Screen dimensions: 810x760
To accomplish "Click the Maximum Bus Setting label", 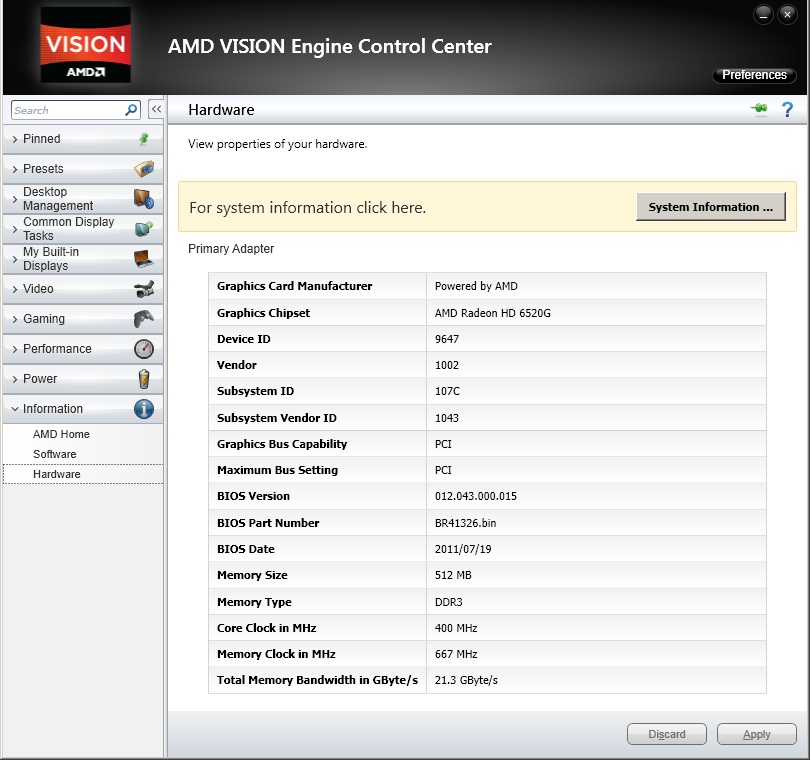I will (x=277, y=470).
